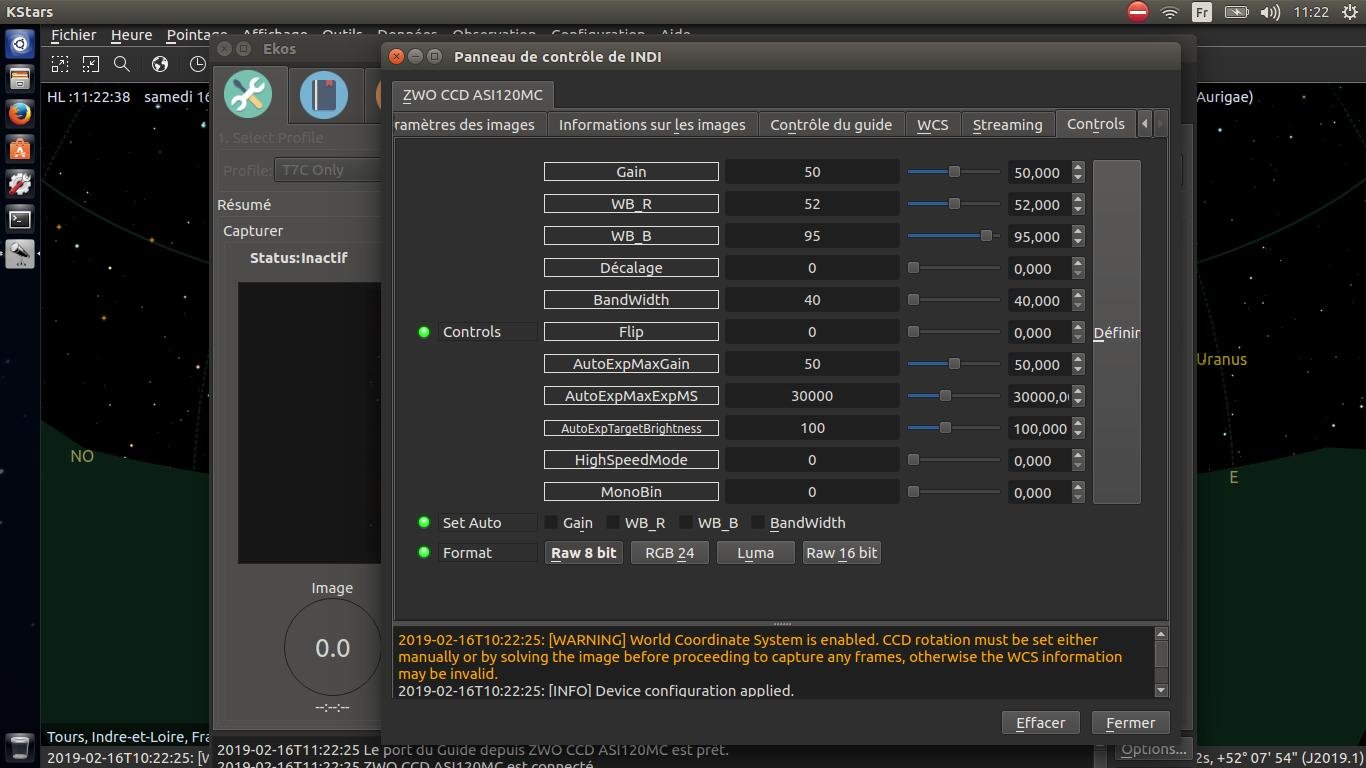Click the AutoExpTargetBrightness numeric input field

tap(1039, 428)
